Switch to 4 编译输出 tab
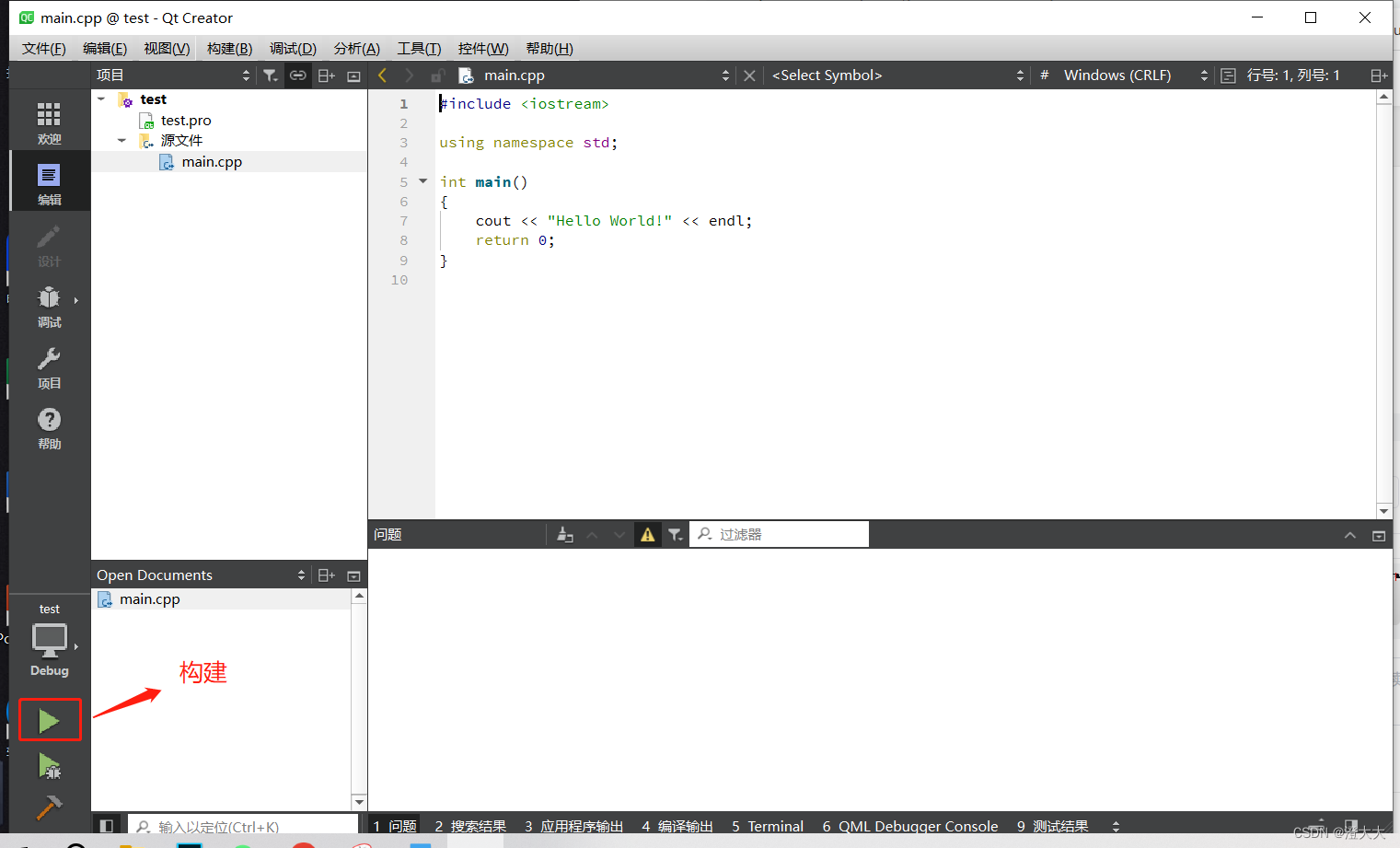1400x848 pixels. click(x=677, y=827)
